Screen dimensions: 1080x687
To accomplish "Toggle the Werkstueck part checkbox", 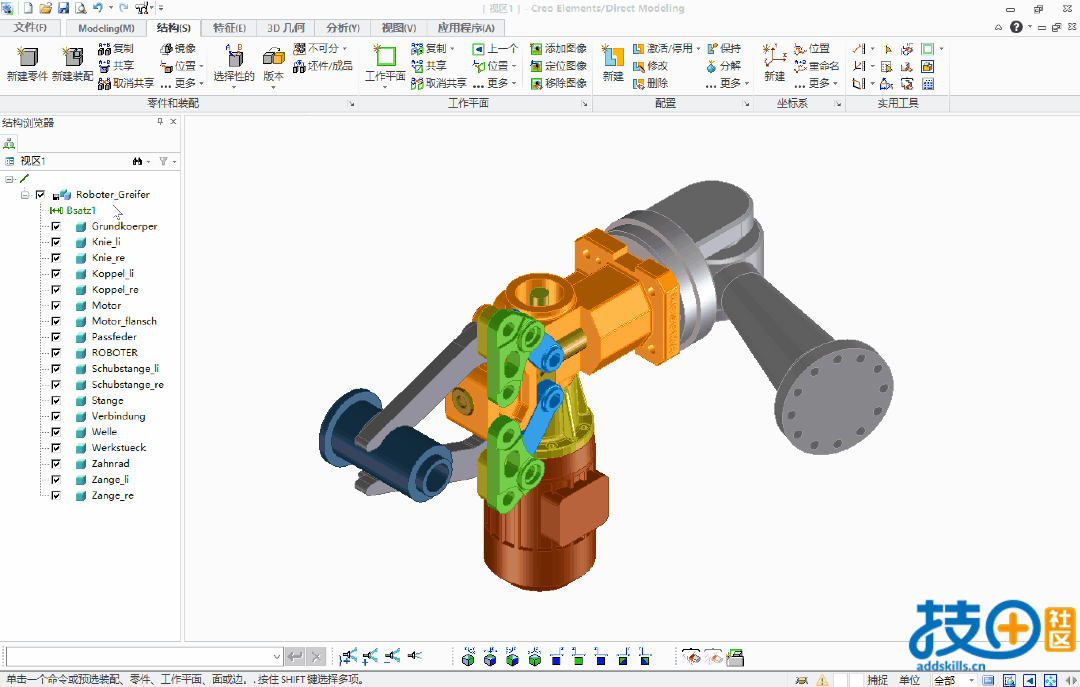I will click(56, 449).
